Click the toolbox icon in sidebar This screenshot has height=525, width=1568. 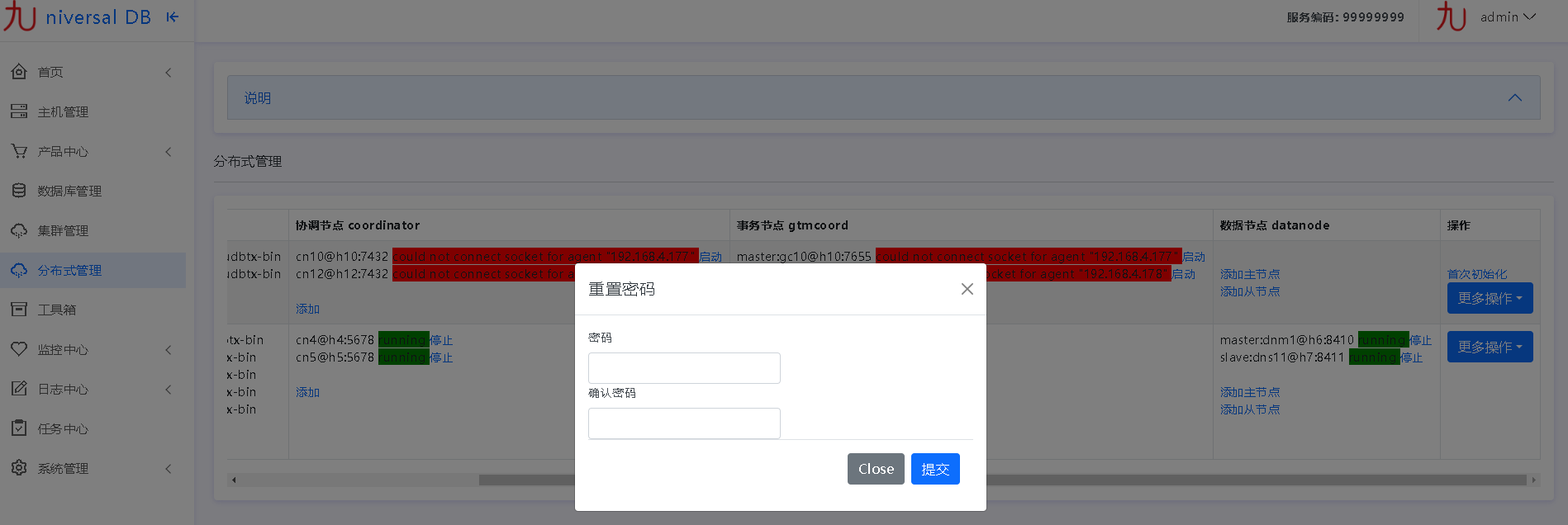[19, 310]
